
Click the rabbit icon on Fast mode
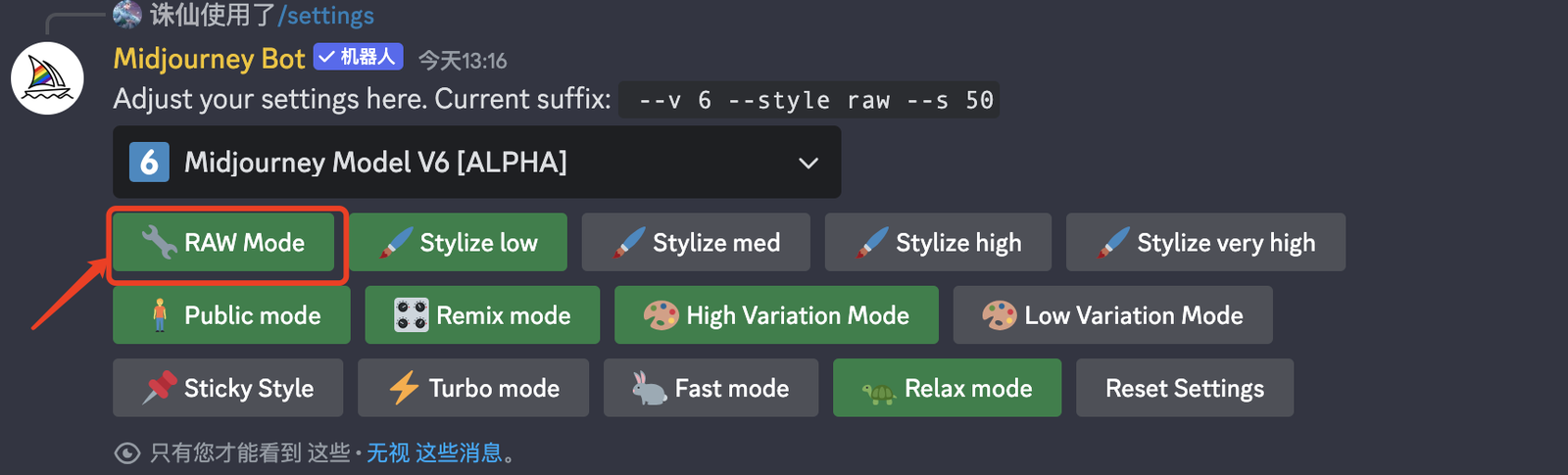(649, 388)
